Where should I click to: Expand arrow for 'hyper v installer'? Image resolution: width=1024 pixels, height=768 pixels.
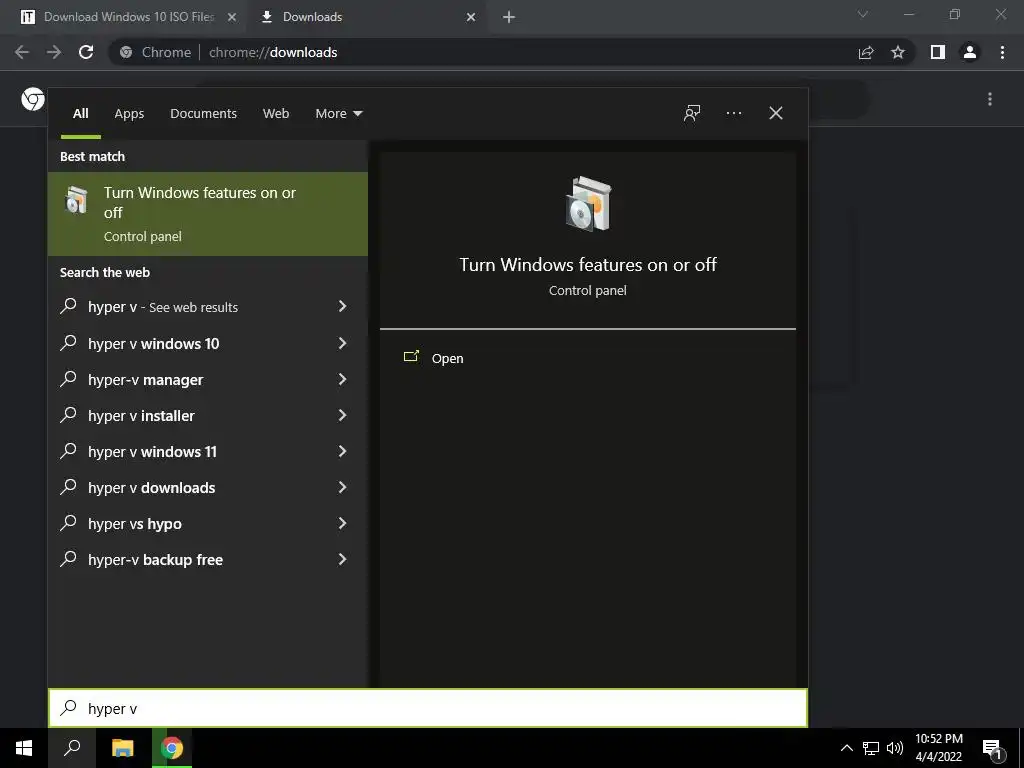(342, 415)
